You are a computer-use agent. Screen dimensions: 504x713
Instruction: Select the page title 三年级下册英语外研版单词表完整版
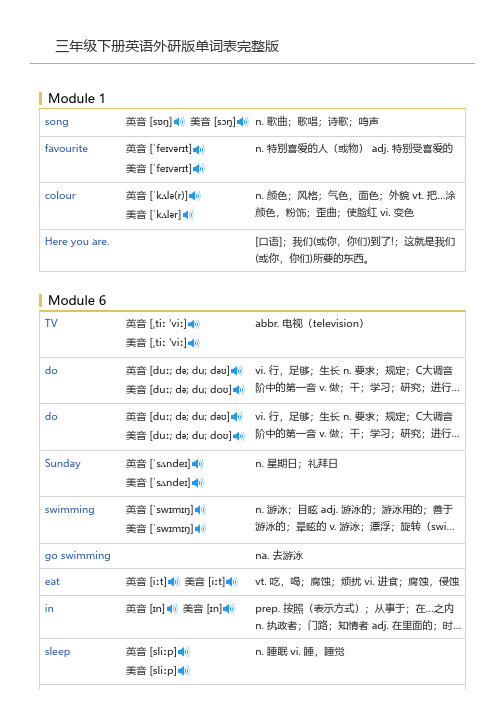click(167, 46)
